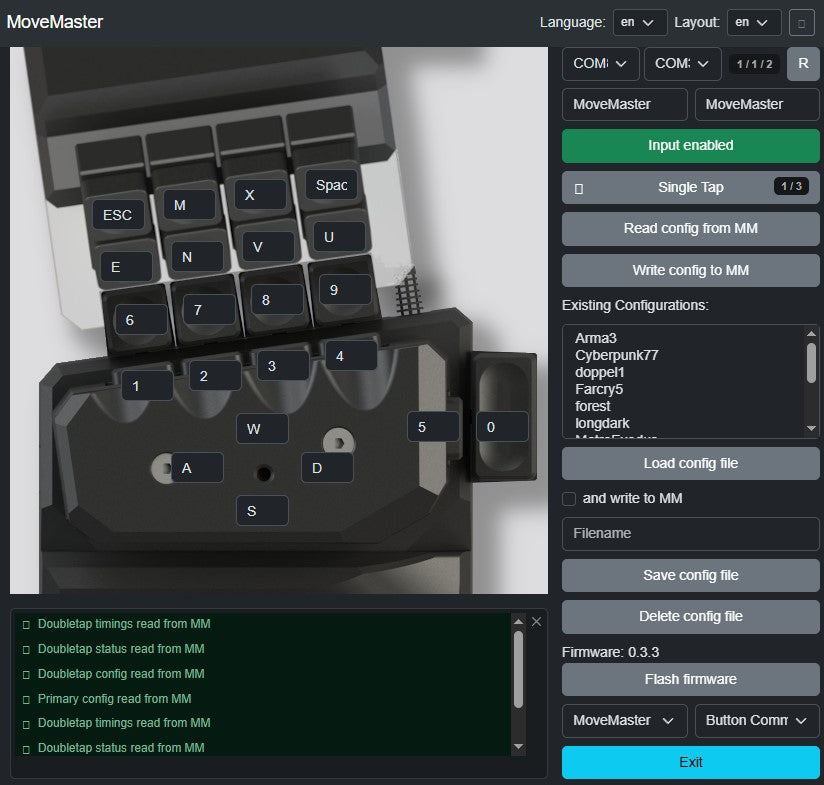Select doppel1 configuration
Screen dimensions: 824x785
(600, 372)
